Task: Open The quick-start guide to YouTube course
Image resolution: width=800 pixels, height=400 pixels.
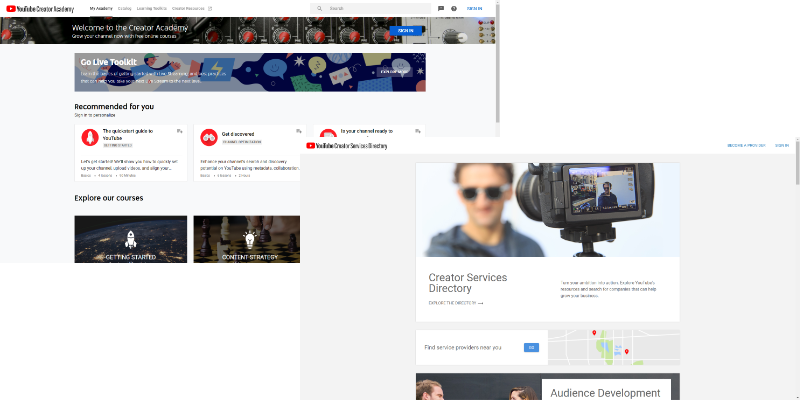Action: (x=128, y=134)
